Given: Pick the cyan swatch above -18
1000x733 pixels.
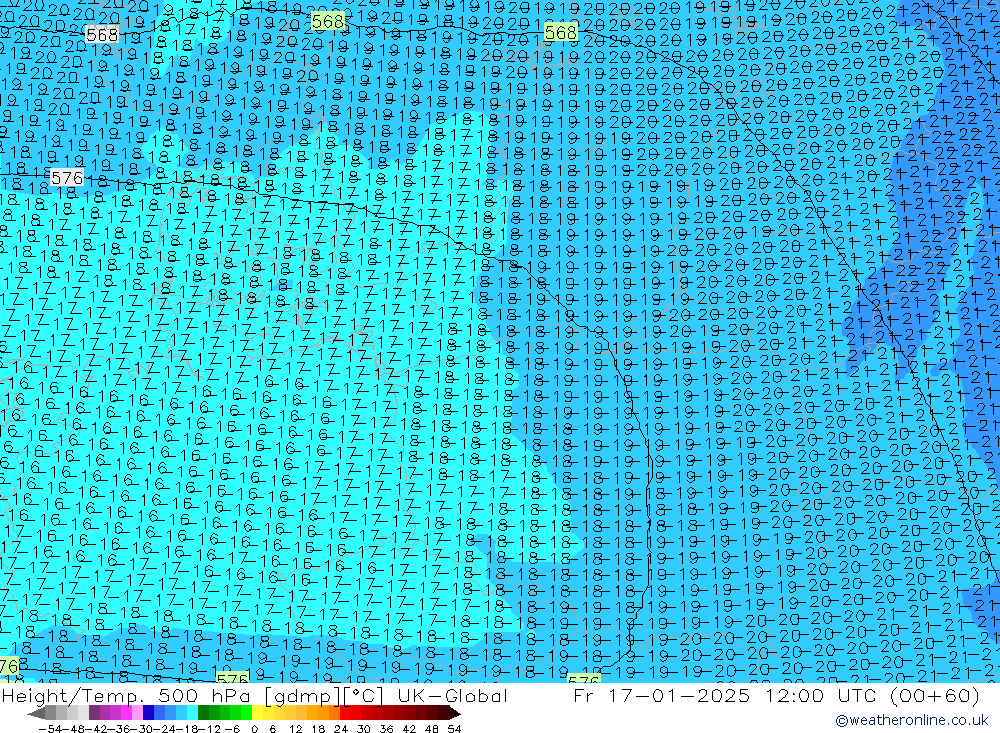Looking at the screenshot, I should 192,713.
